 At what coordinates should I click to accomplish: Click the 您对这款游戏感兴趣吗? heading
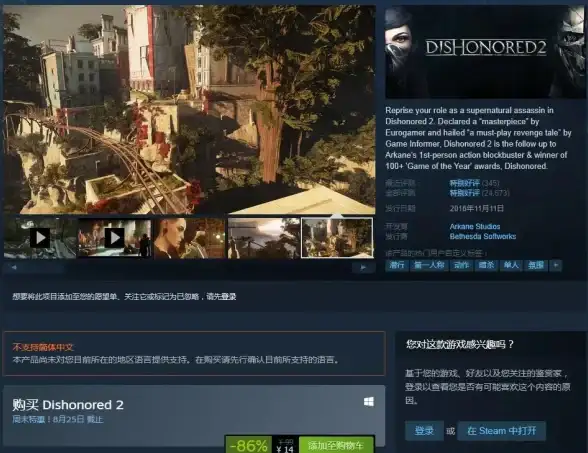point(460,344)
